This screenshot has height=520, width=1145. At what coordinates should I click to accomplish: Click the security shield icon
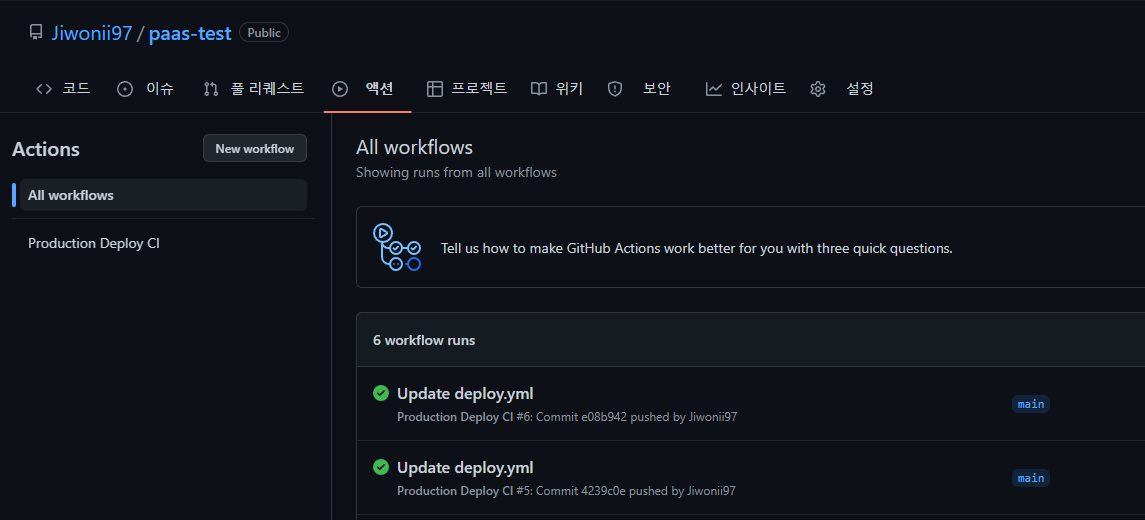coord(615,89)
